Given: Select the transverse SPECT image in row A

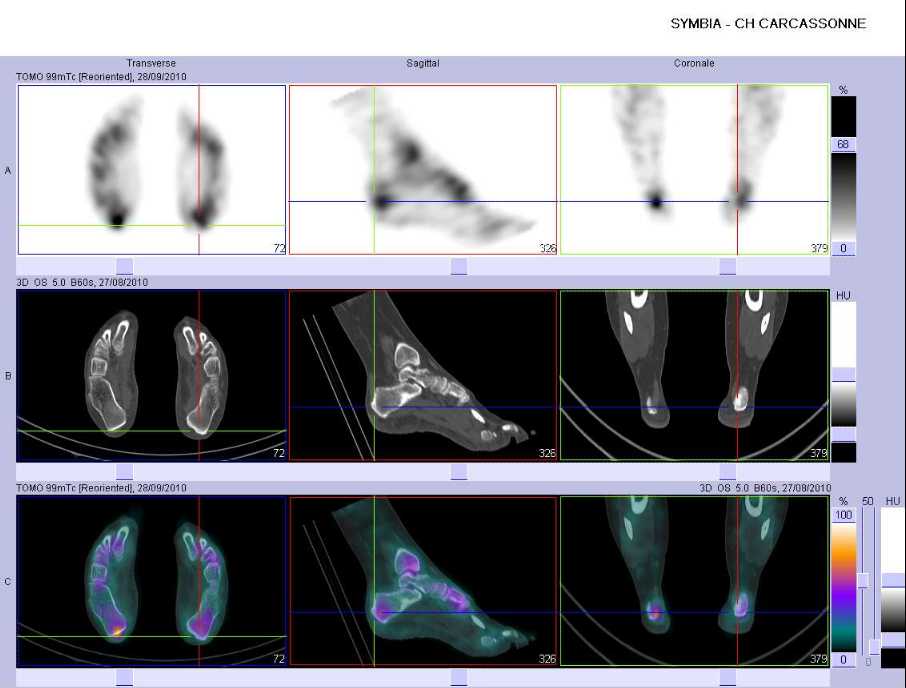Looking at the screenshot, I should [x=152, y=170].
